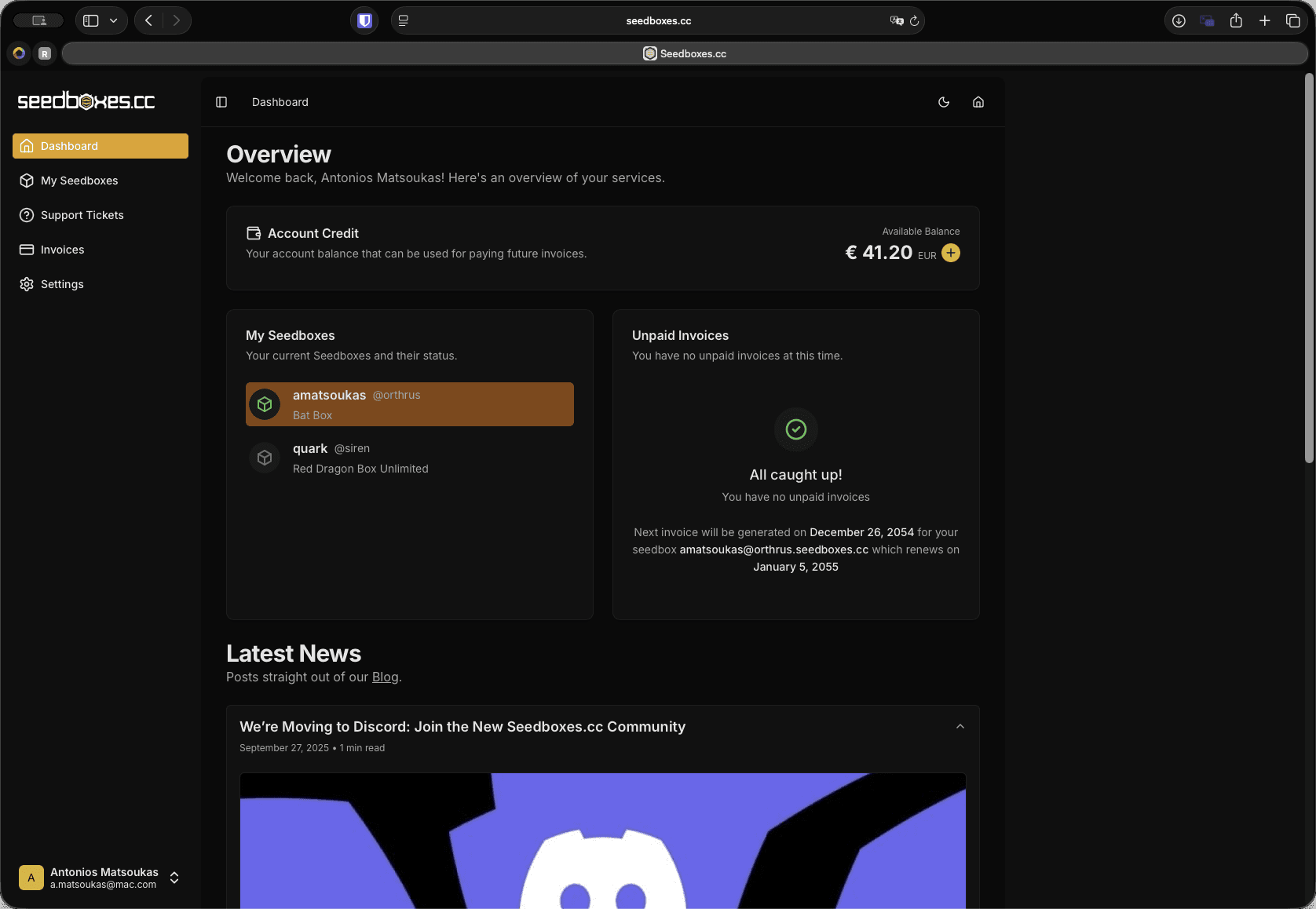This screenshot has width=1316, height=909.
Task: Switch to the pinned R tab
Action: [45, 53]
